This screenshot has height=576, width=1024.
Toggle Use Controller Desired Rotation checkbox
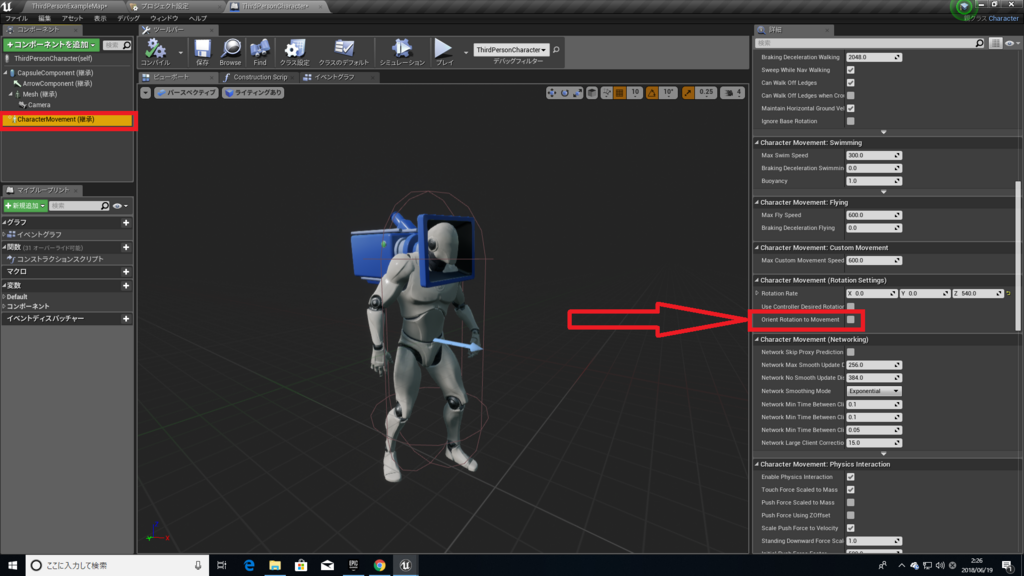click(850, 306)
